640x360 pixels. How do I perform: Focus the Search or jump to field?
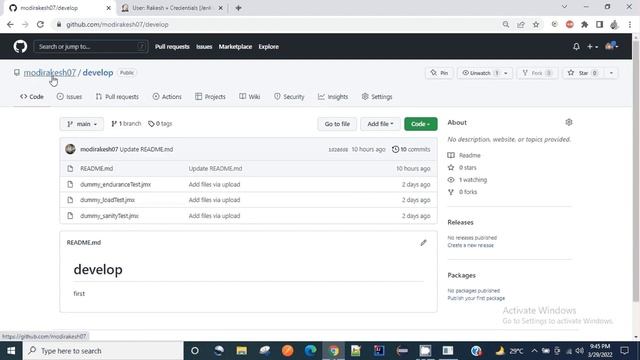(91, 47)
